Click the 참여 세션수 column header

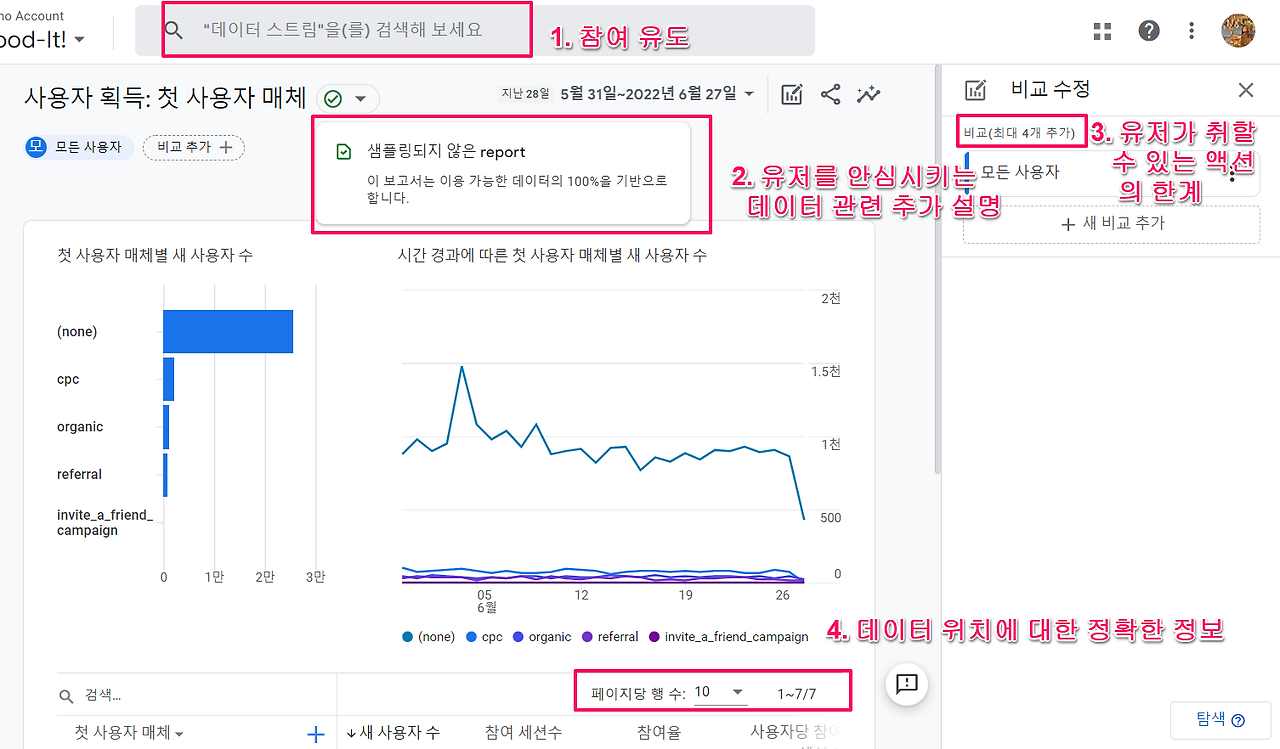pyautogui.click(x=523, y=733)
